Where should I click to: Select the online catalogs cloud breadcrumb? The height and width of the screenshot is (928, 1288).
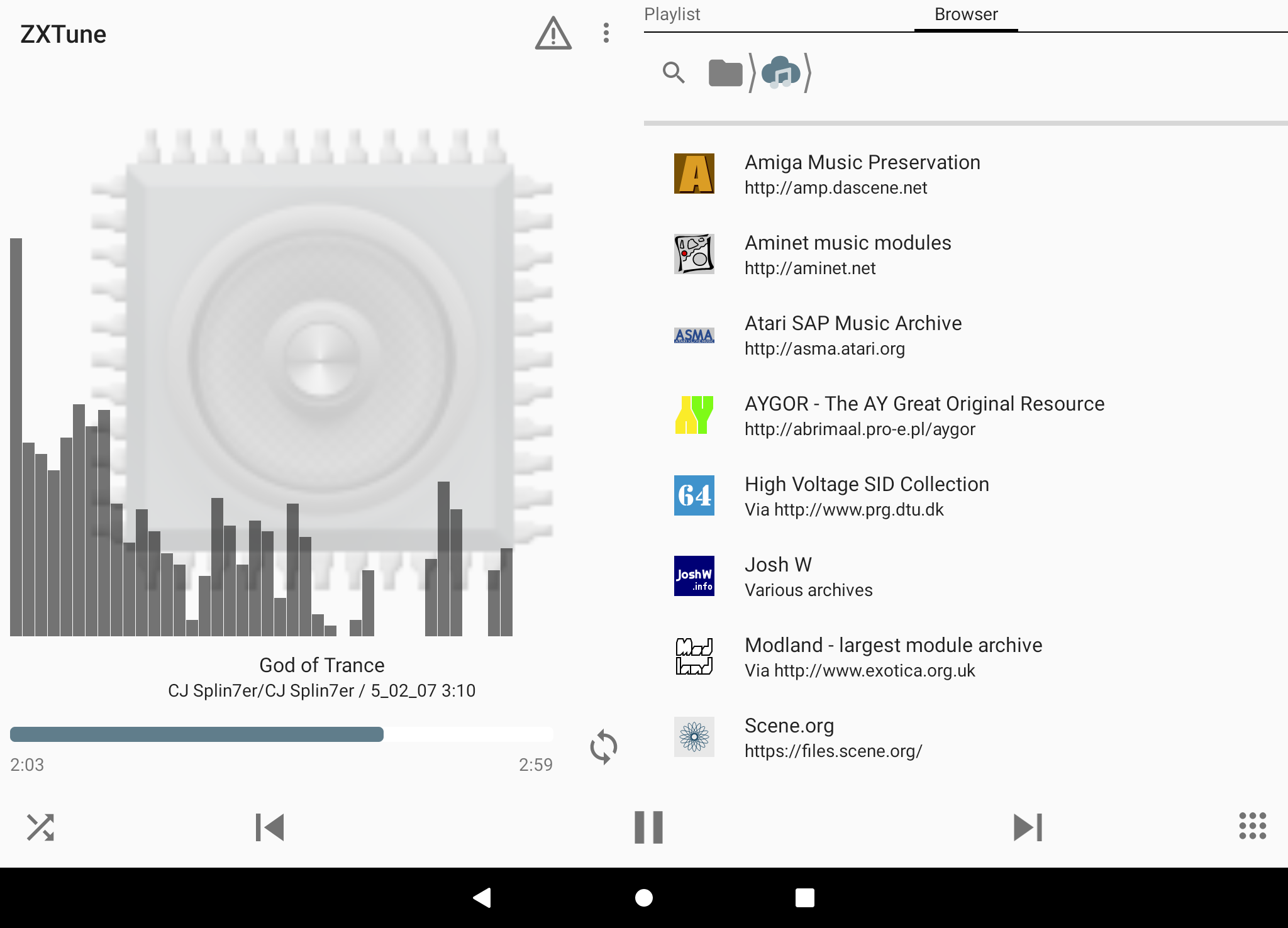pyautogui.click(x=780, y=73)
